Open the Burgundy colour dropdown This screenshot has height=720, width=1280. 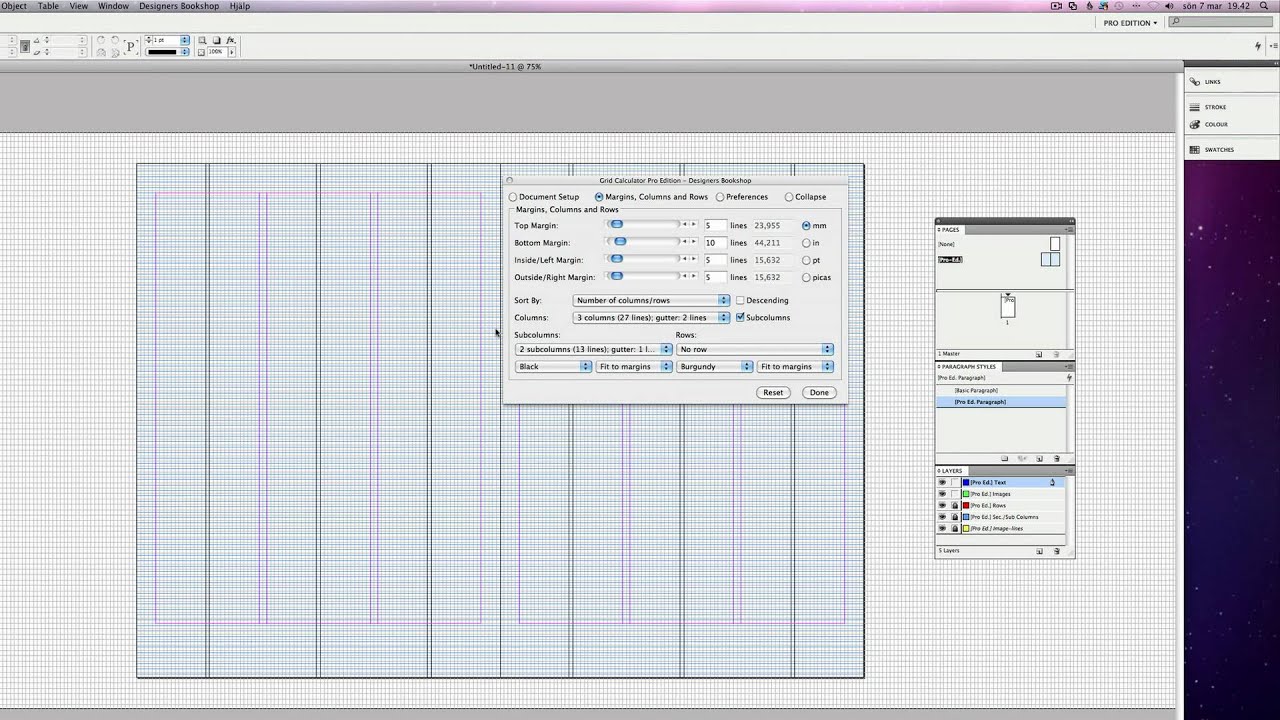click(715, 366)
